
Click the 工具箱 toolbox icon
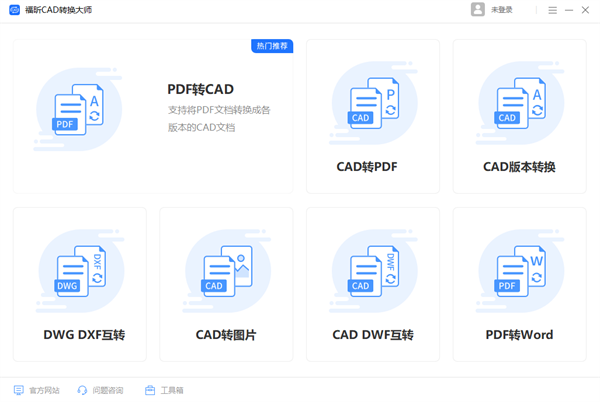point(150,390)
